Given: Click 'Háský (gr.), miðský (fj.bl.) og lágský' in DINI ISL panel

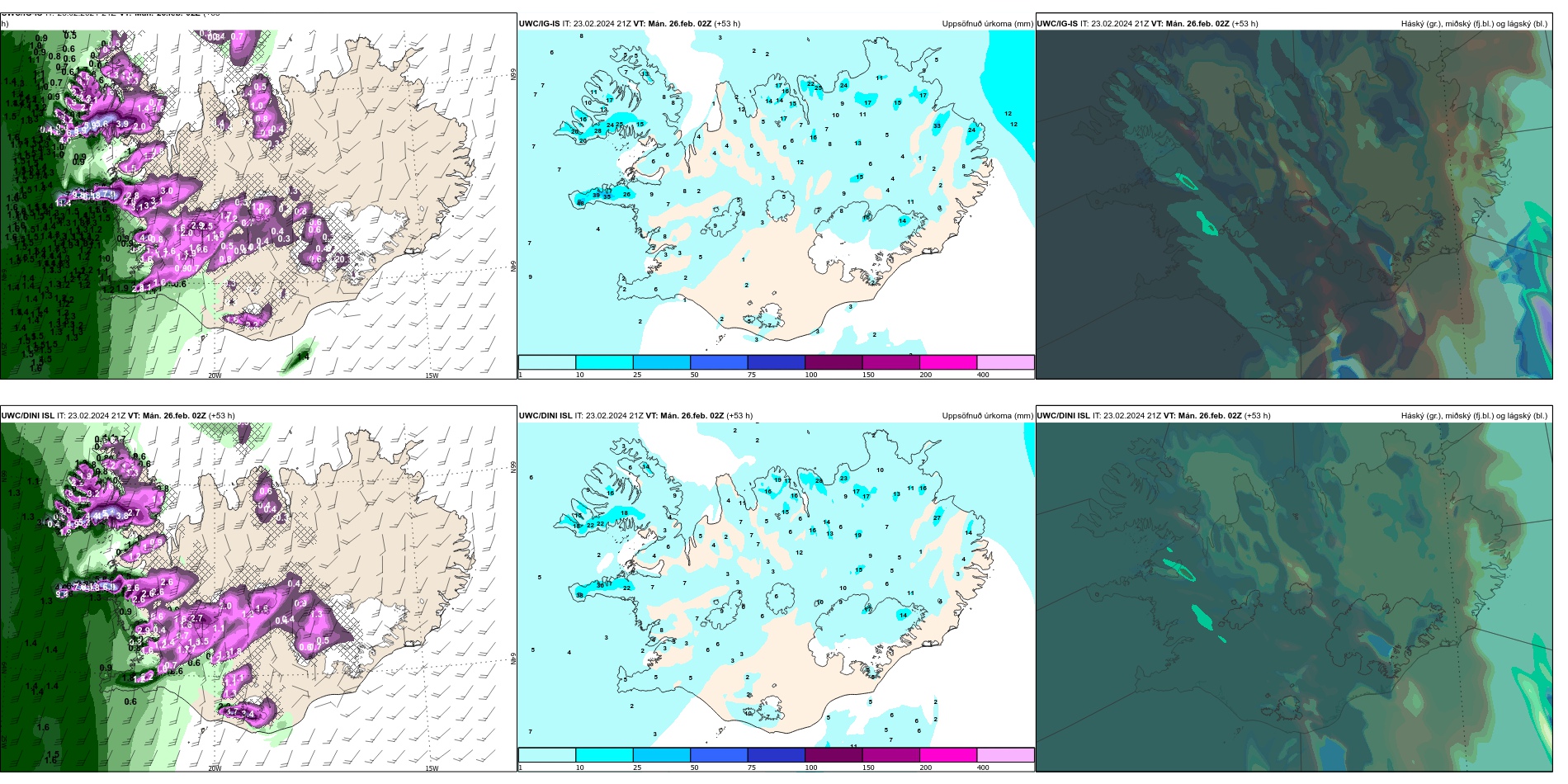Looking at the screenshot, I should coord(1465,416).
